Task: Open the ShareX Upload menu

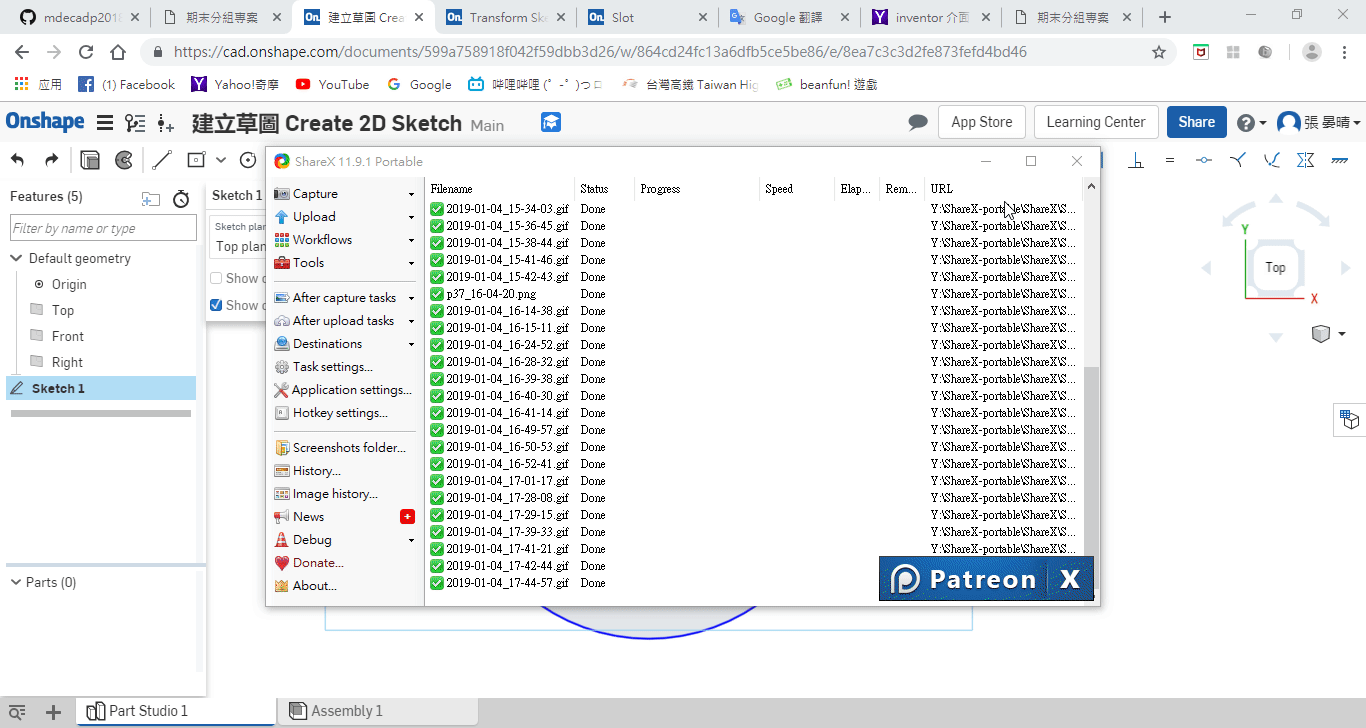Action: click(x=344, y=217)
